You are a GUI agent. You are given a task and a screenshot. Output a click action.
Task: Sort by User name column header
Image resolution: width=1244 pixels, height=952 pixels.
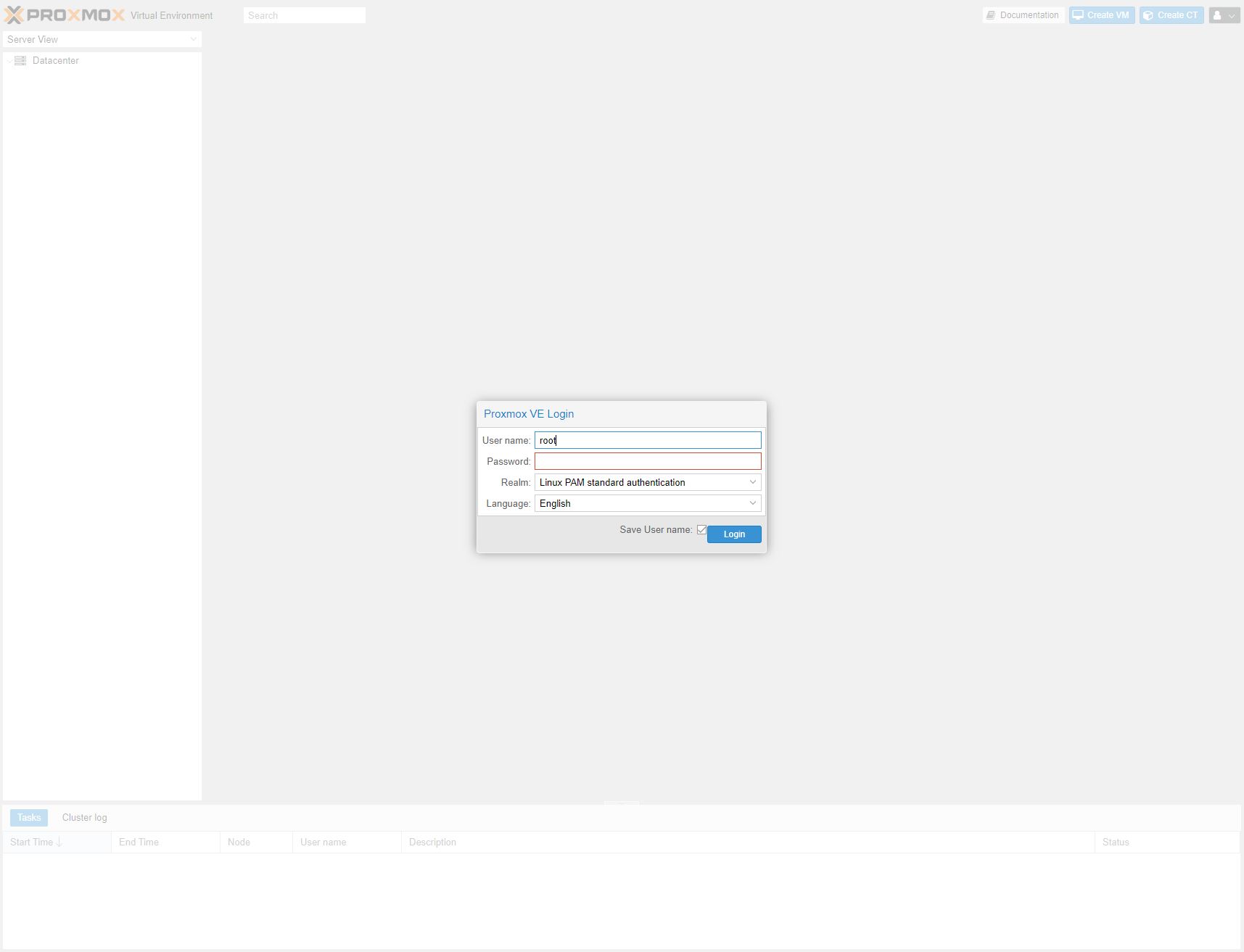(347, 843)
